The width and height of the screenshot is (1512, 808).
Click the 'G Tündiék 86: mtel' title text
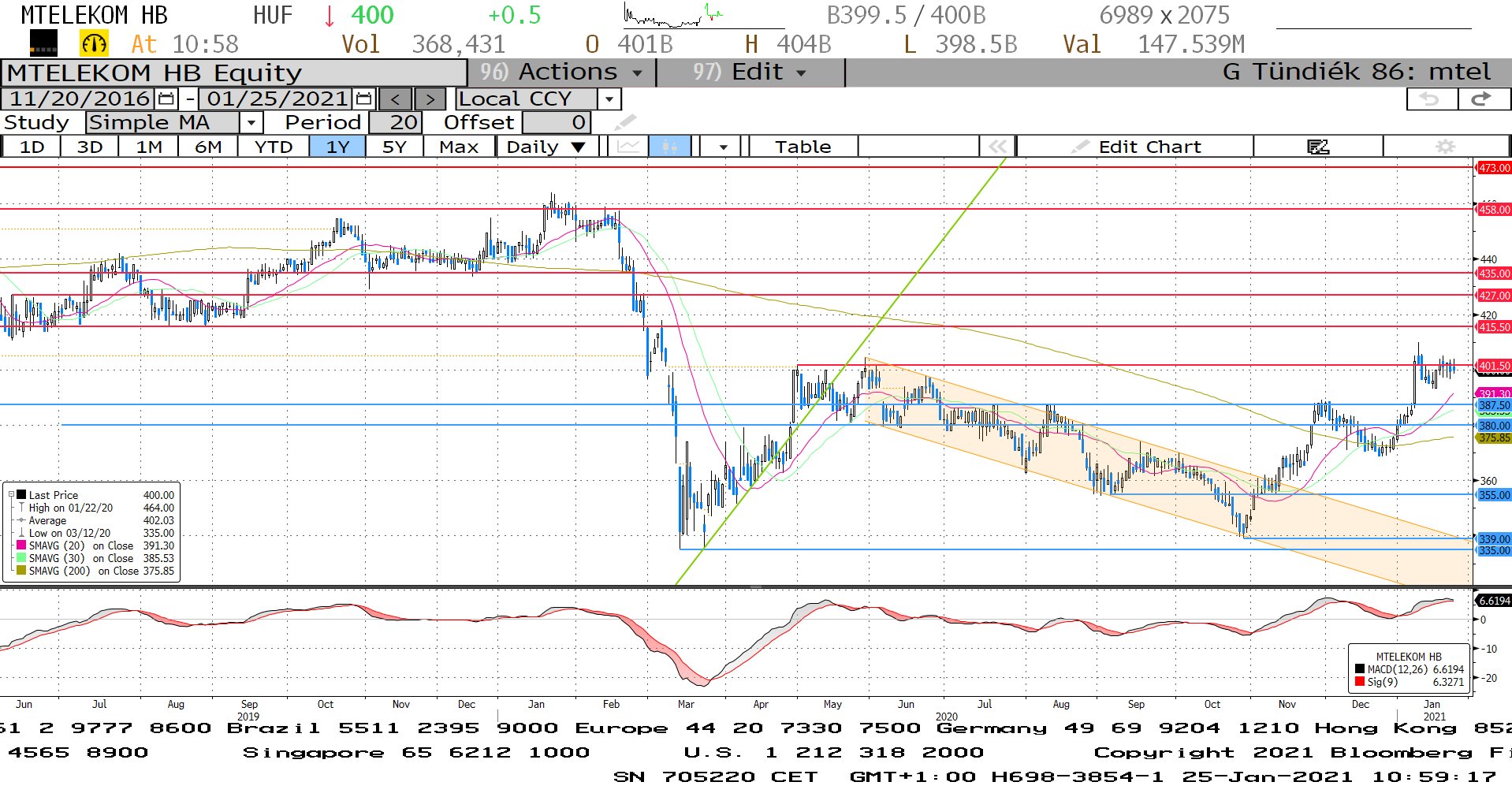1356,72
